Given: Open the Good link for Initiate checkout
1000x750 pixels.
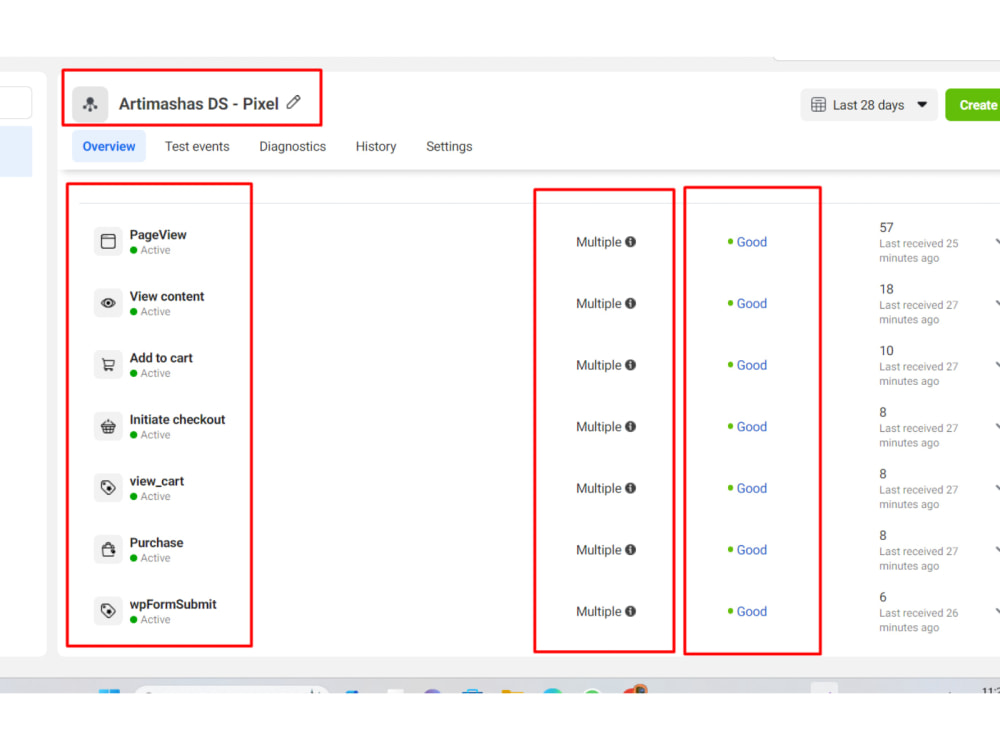Looking at the screenshot, I should 752,427.
